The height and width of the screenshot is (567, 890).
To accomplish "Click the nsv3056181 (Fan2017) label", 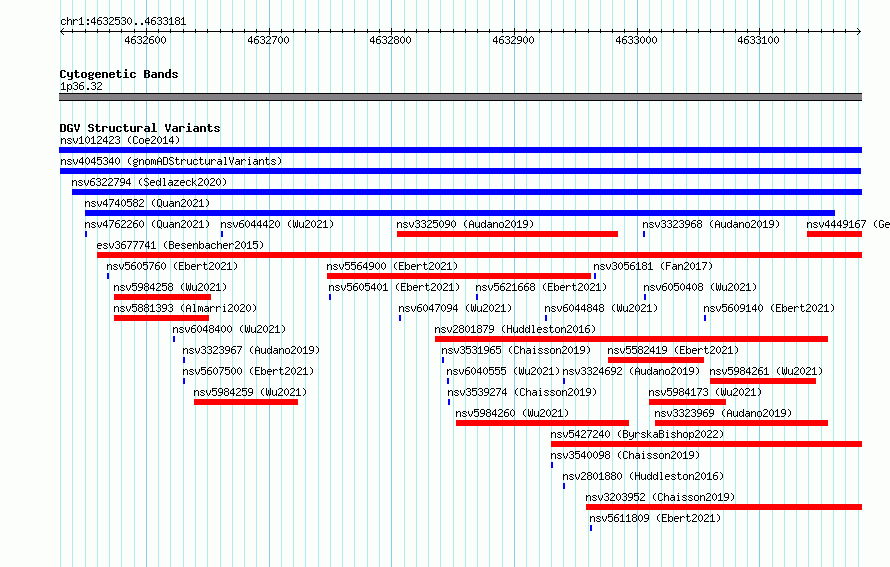I will tap(653, 266).
